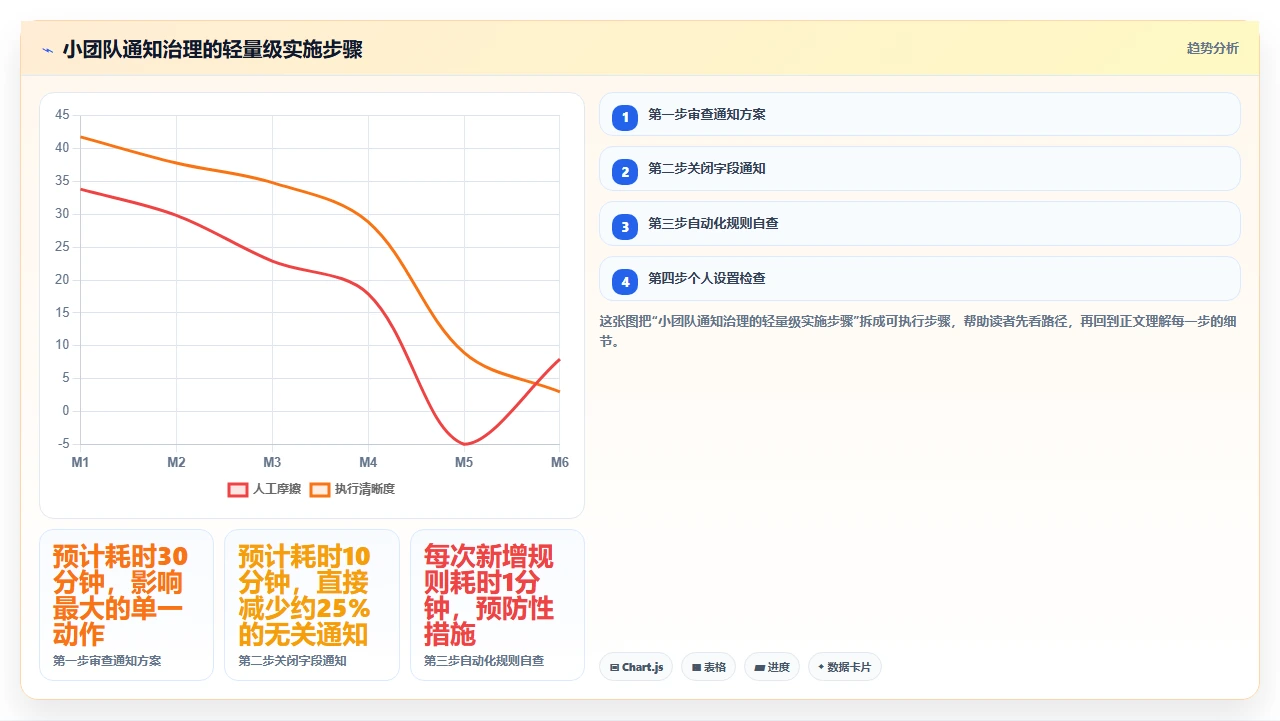Image resolution: width=1280 pixels, height=721 pixels.
Task: Click the step 1 number badge
Action: click(x=625, y=117)
